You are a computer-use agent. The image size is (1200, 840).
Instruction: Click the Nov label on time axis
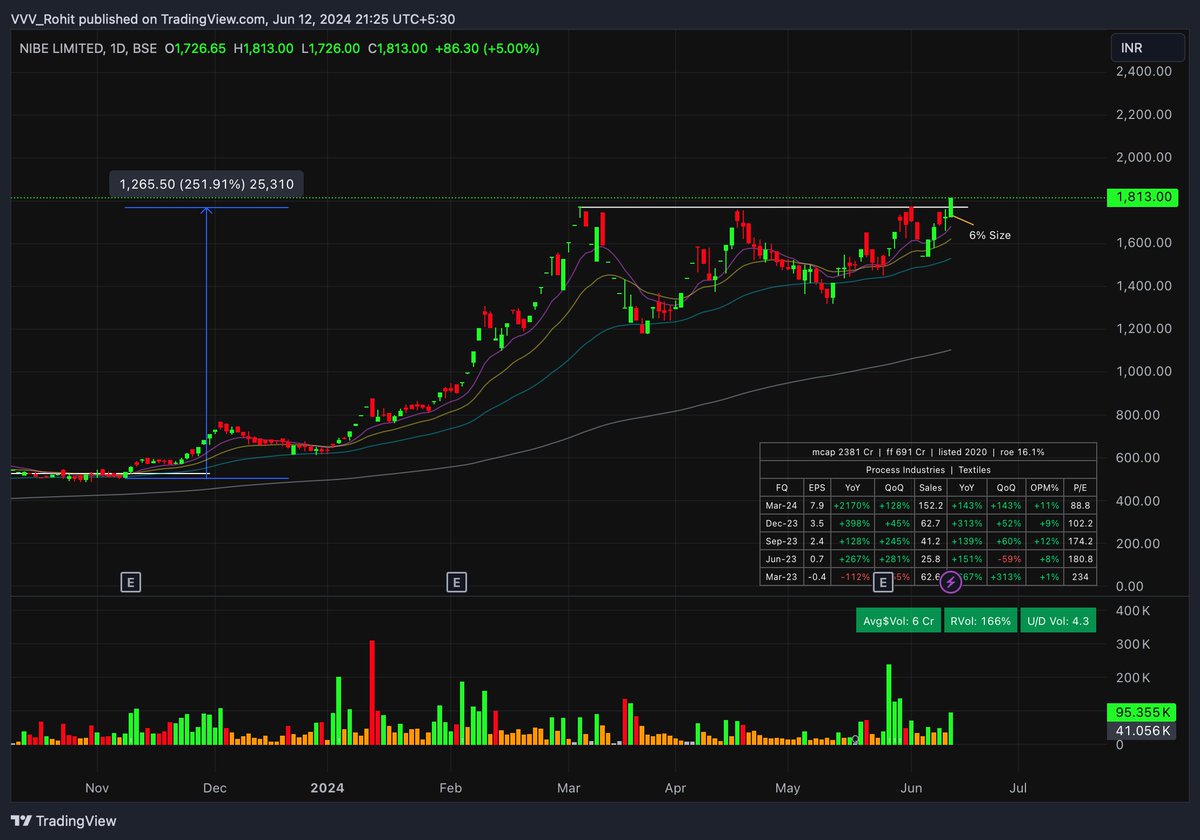coord(96,788)
